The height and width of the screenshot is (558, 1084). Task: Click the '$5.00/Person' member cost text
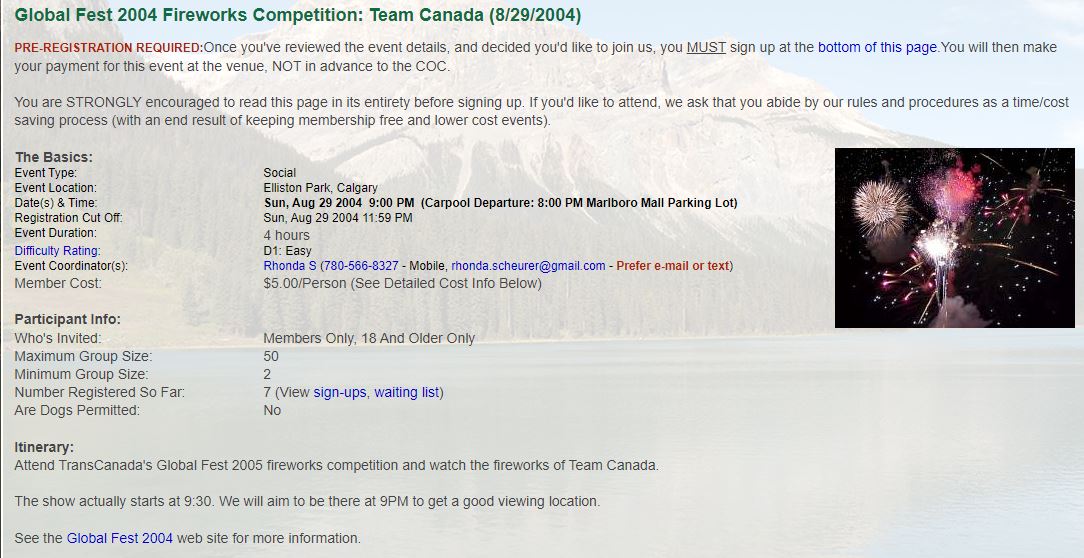(x=305, y=283)
